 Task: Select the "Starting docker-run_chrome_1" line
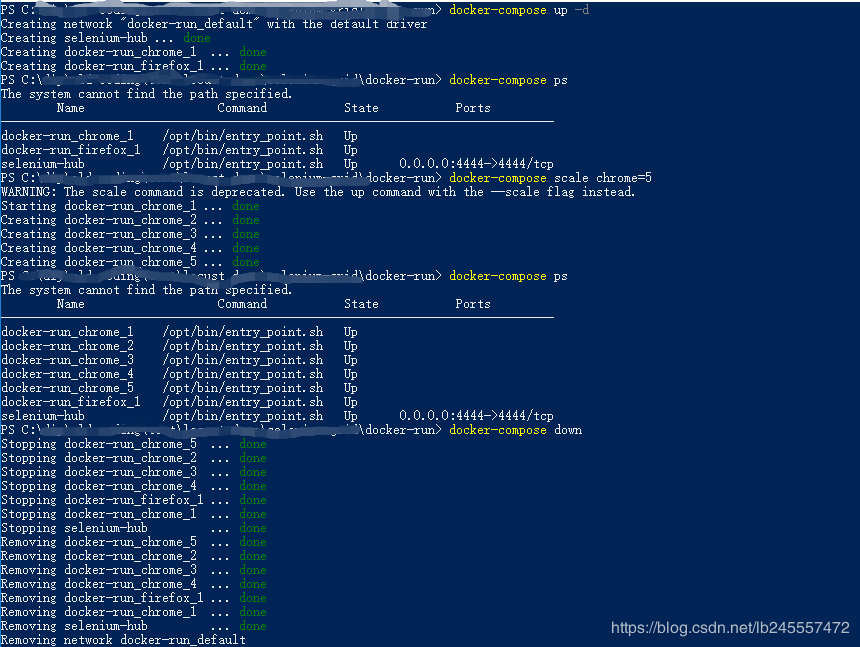99,206
